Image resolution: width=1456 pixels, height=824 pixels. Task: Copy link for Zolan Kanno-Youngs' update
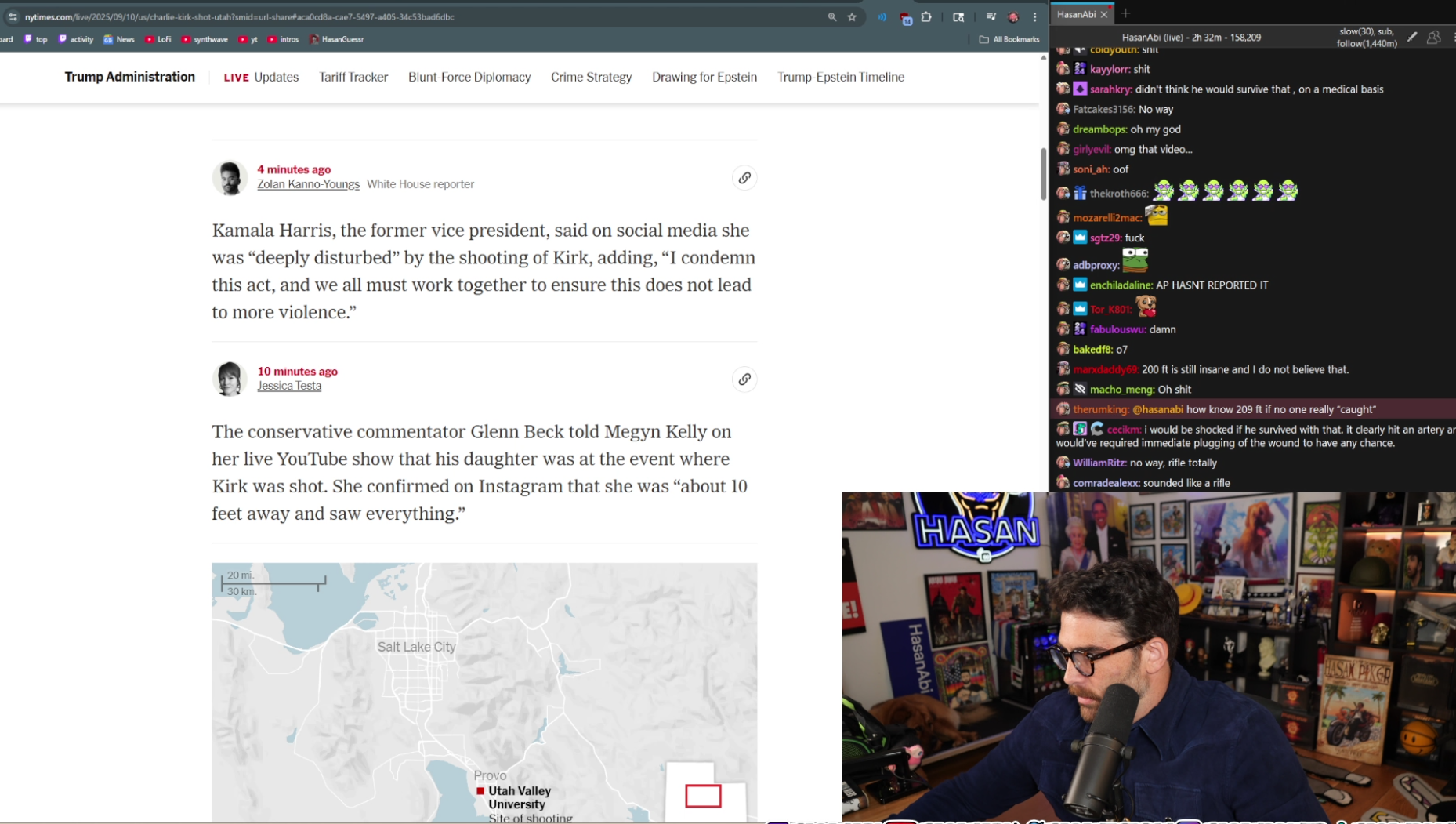[x=744, y=178]
